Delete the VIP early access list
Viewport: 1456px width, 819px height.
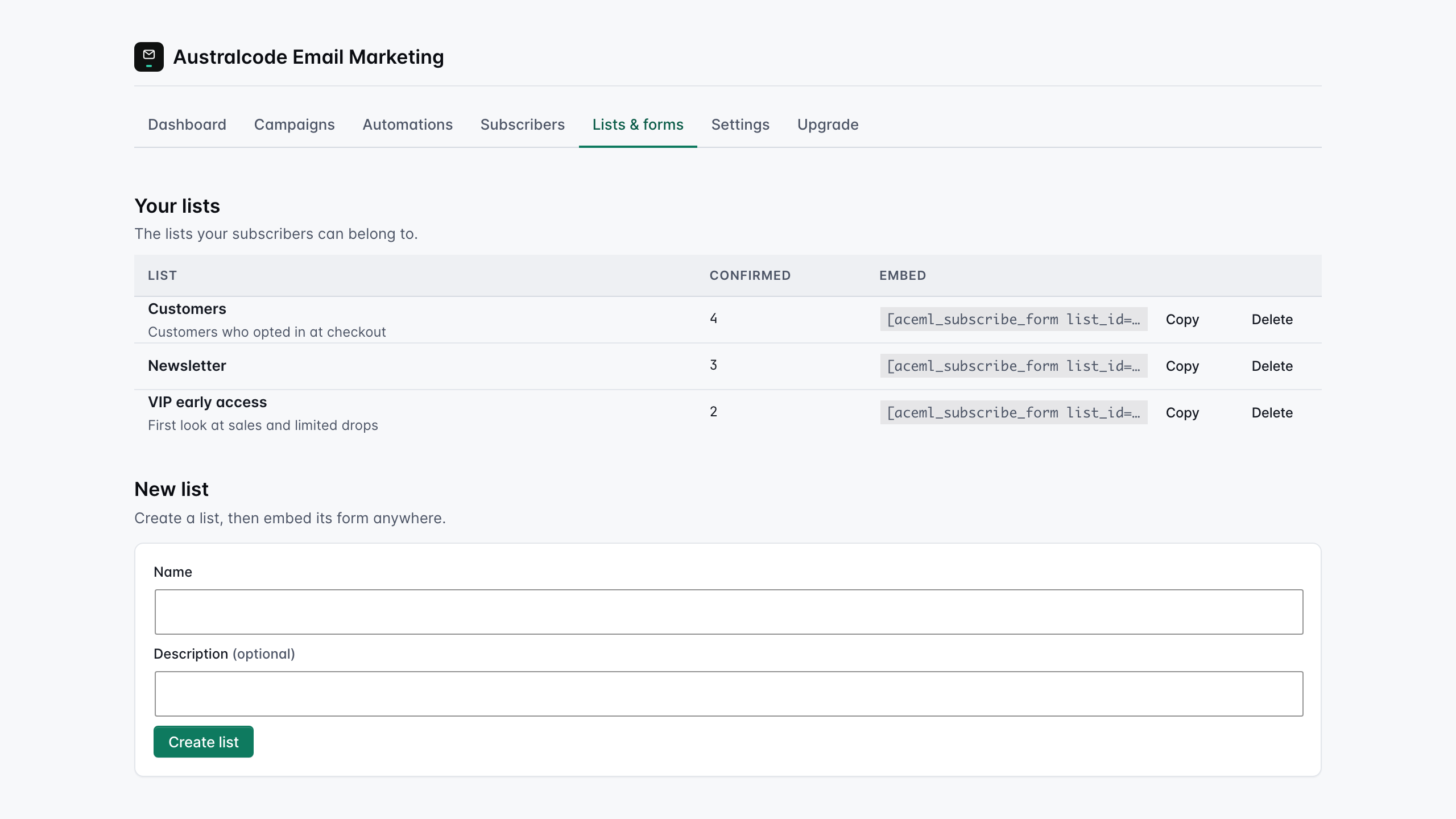(x=1272, y=412)
